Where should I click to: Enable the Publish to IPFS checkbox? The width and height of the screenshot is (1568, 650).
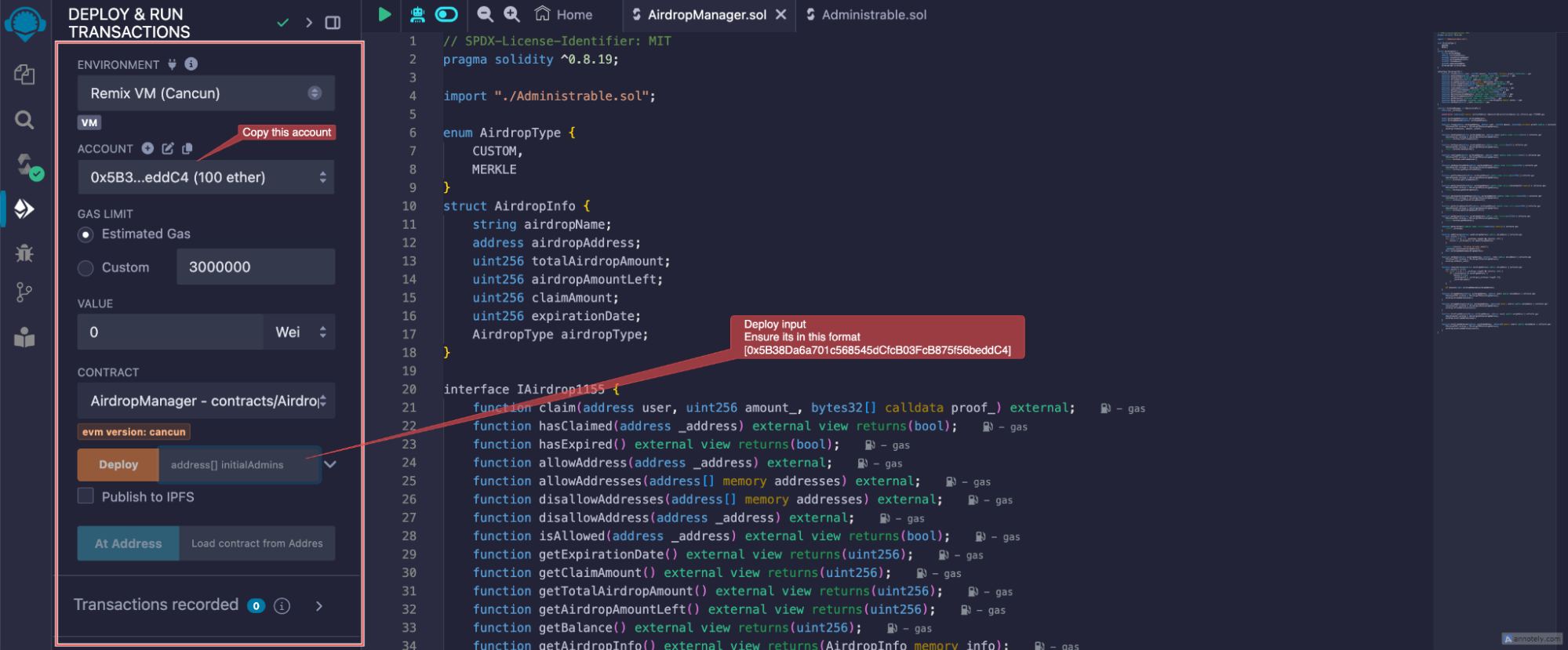[x=86, y=496]
